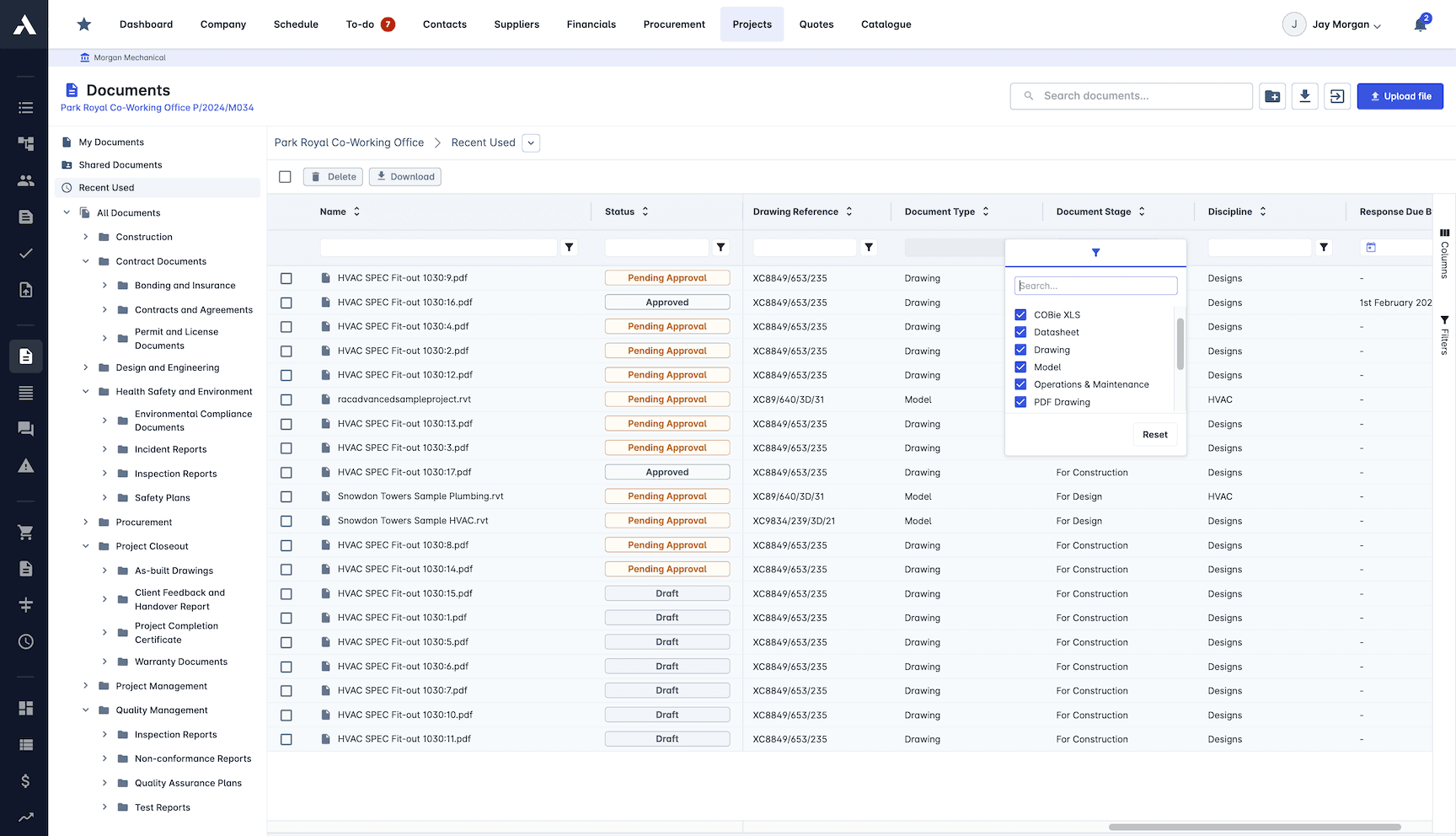Click the Reset button in the filter popup
The image size is (1456, 836).
point(1154,434)
